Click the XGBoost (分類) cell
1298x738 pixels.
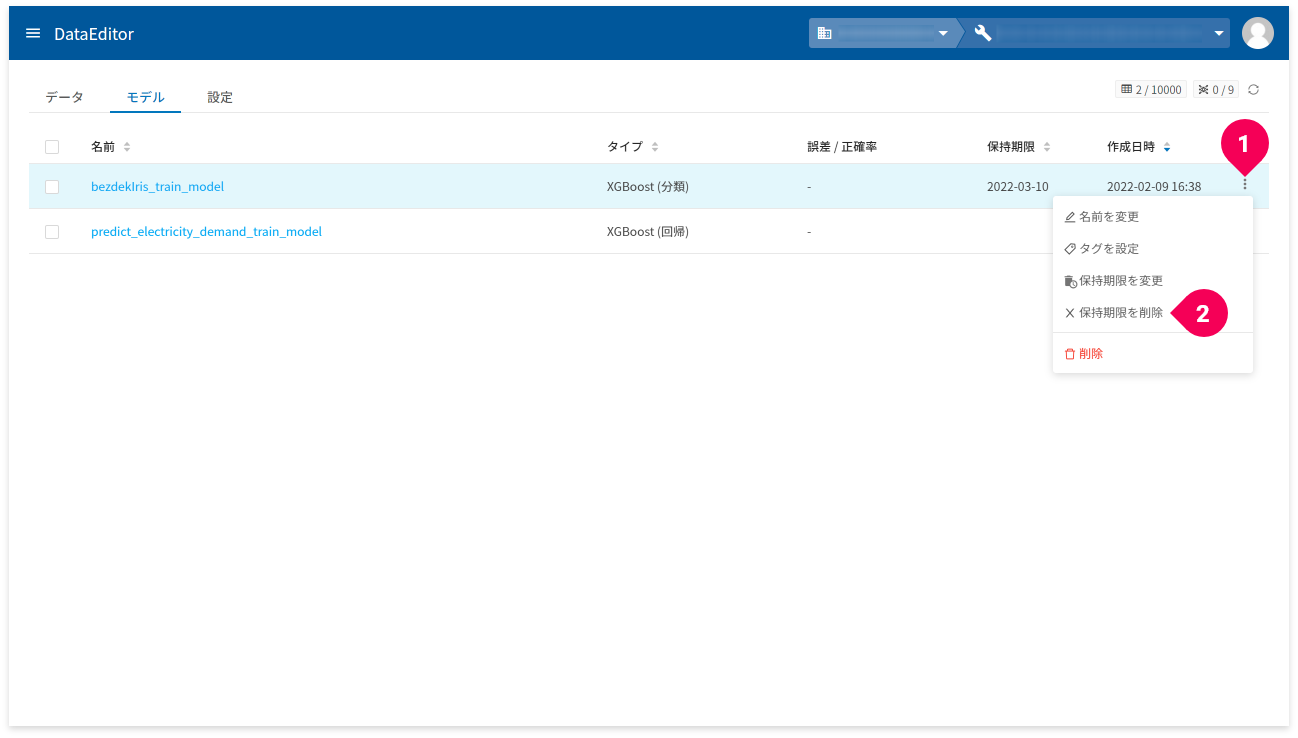648,187
